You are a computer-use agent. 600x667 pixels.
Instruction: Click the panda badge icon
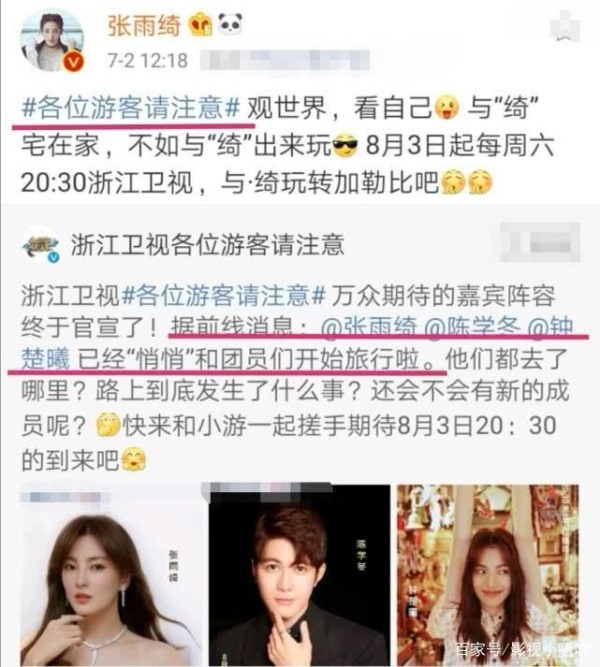(231, 24)
